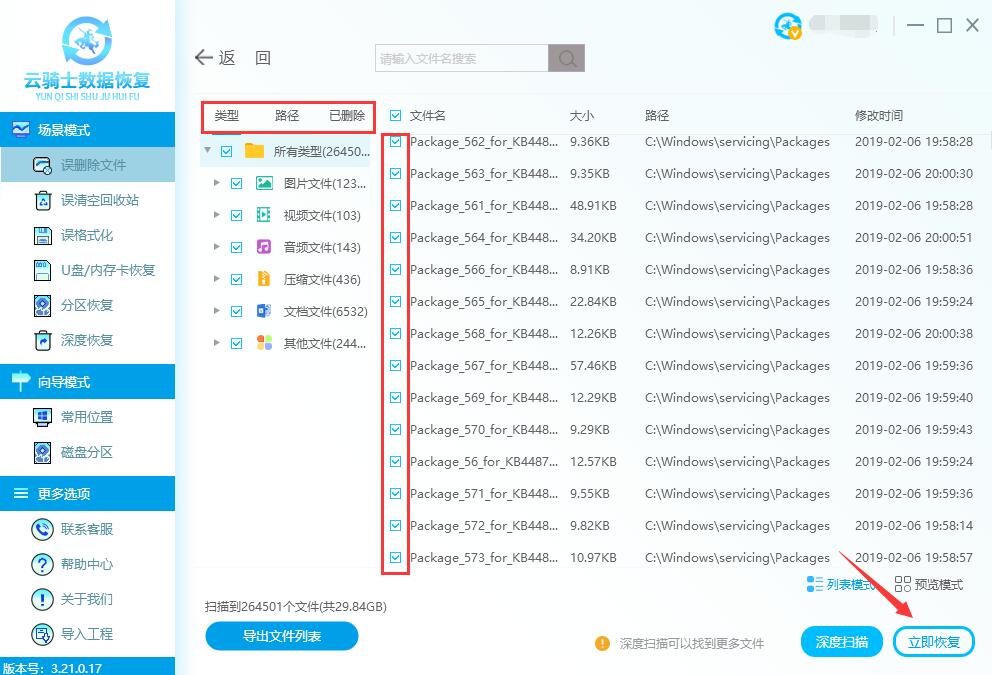
Task: Toggle checkbox for Package_573_for_KB448
Action: [395, 557]
